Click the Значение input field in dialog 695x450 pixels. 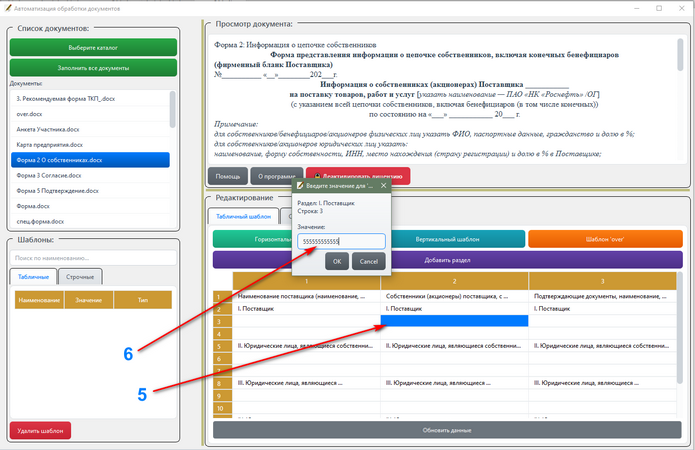coord(341,241)
